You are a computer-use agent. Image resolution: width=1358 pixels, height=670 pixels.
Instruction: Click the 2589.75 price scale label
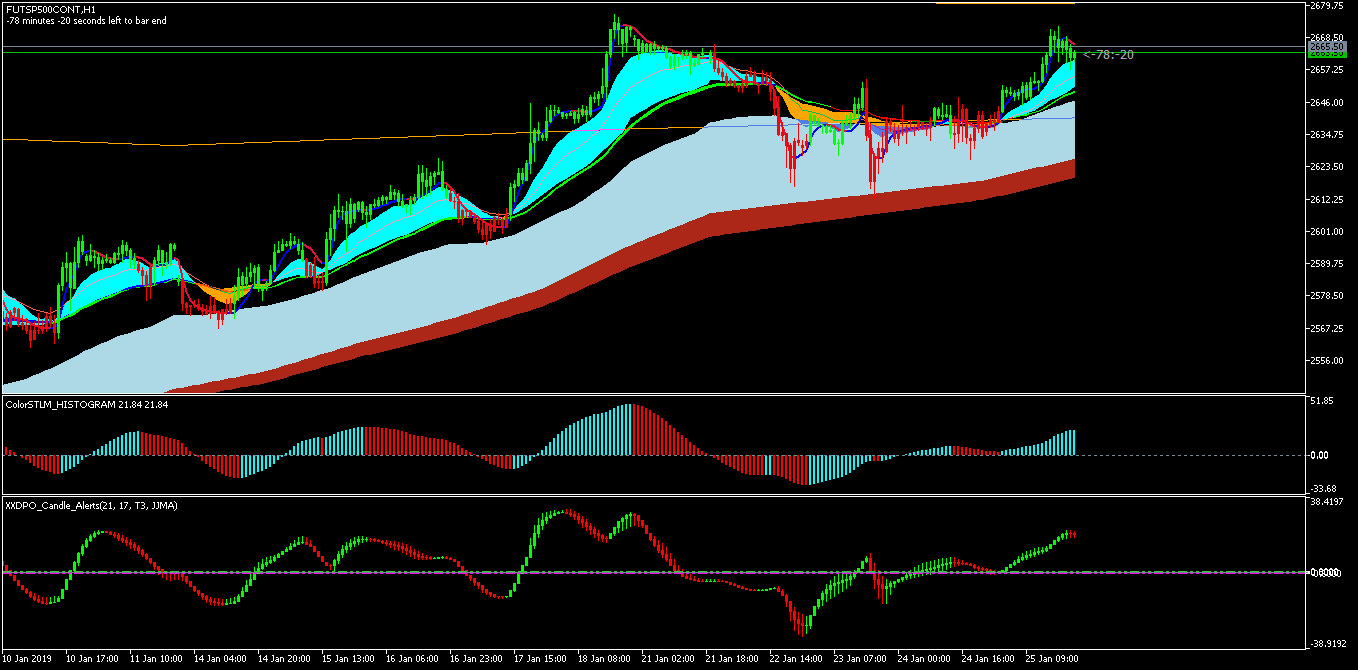[x=1325, y=264]
